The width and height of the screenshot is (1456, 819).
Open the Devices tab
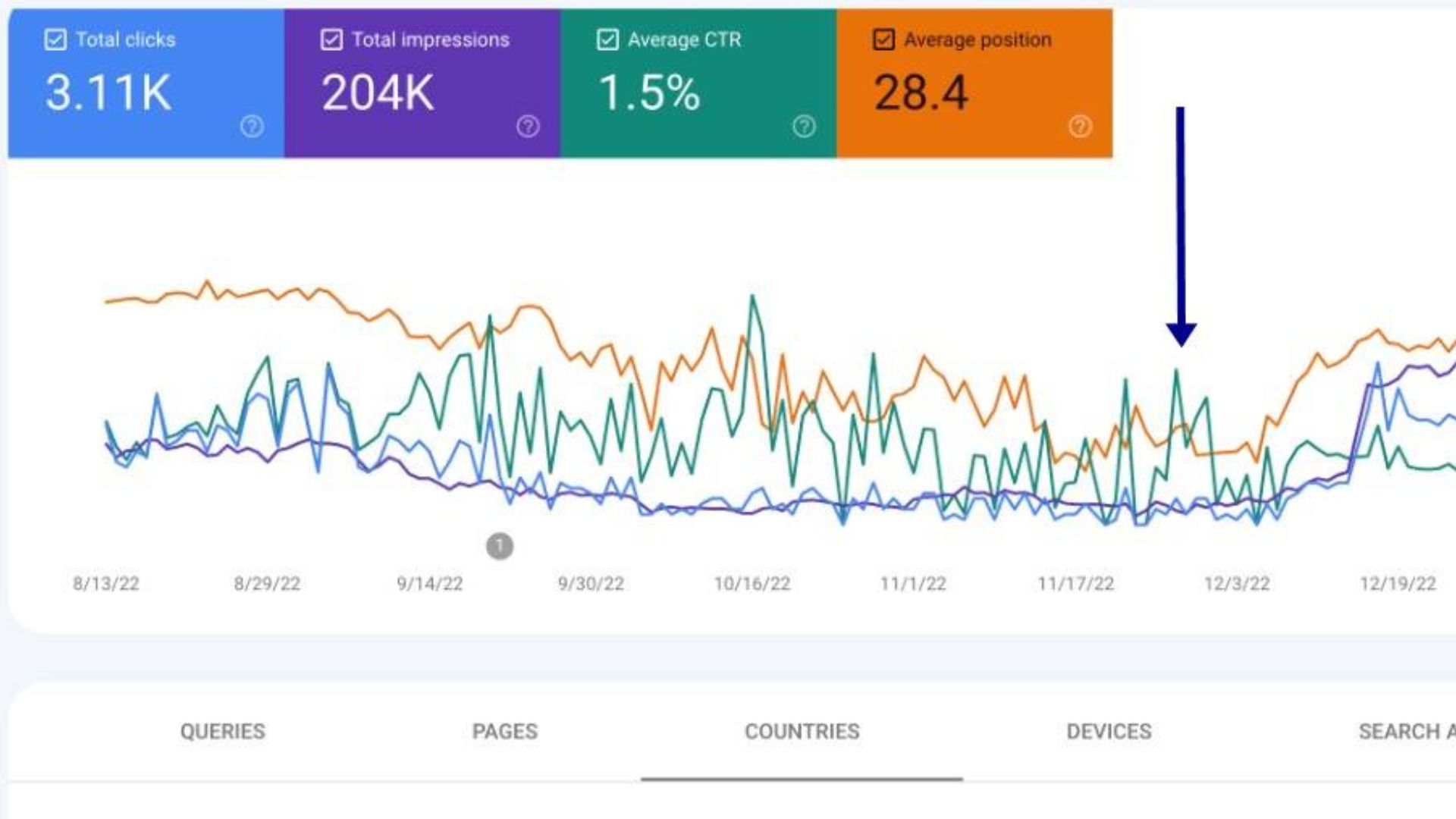pos(1109,731)
